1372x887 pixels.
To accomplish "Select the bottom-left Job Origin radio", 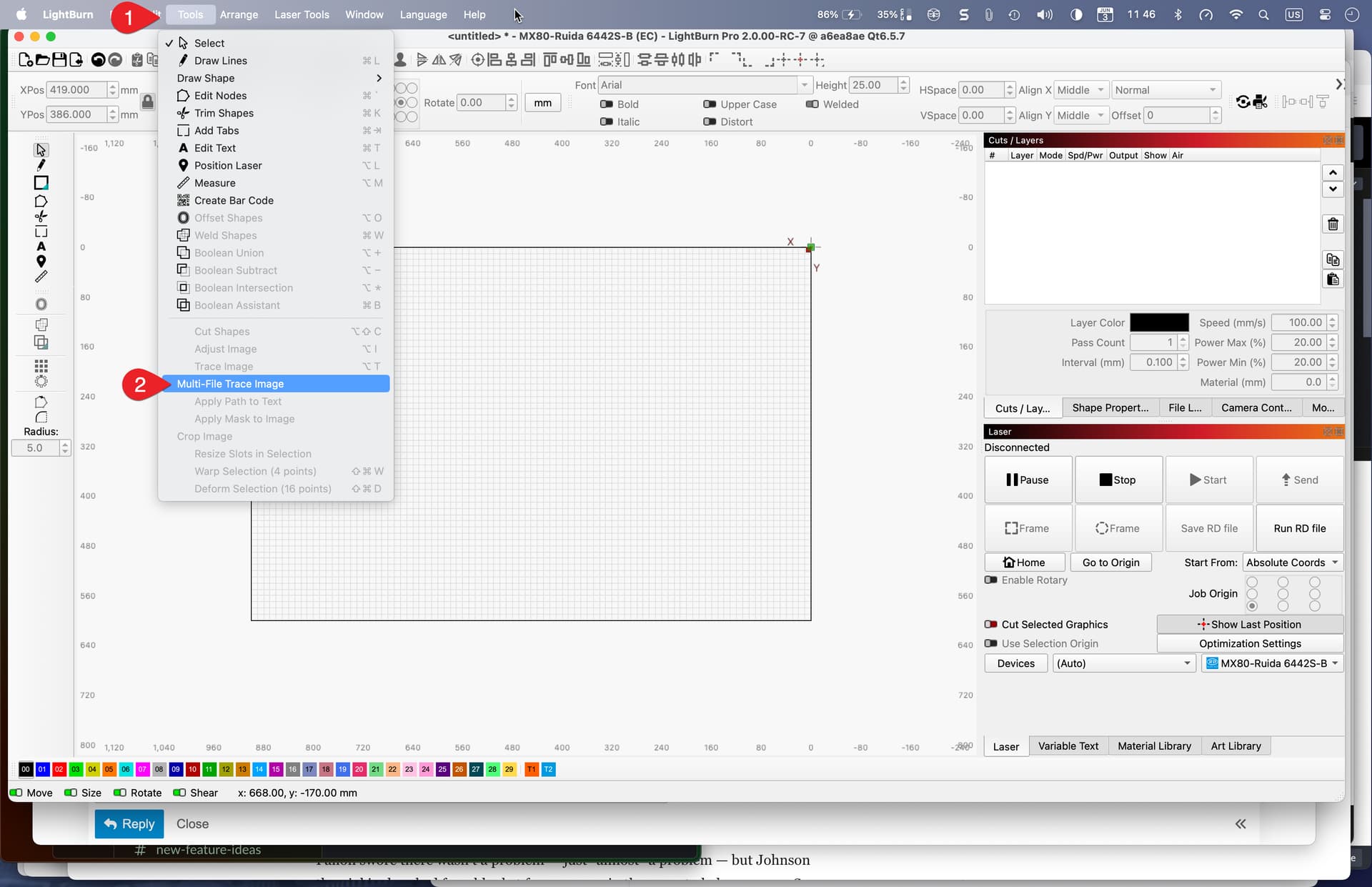I will (x=1252, y=606).
